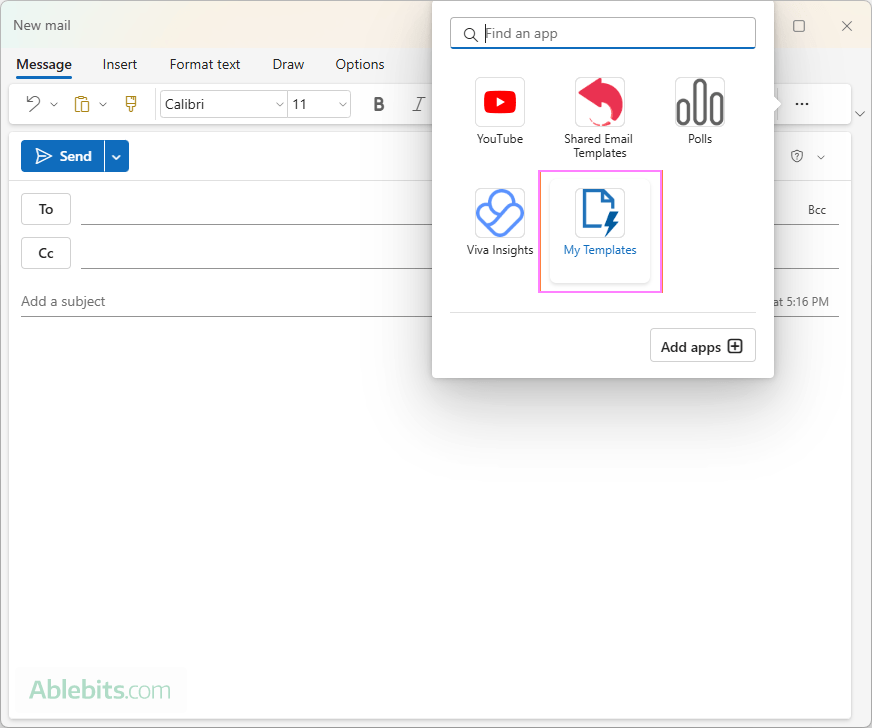Expand the Send options arrow
This screenshot has width=872, height=728.
(x=116, y=156)
